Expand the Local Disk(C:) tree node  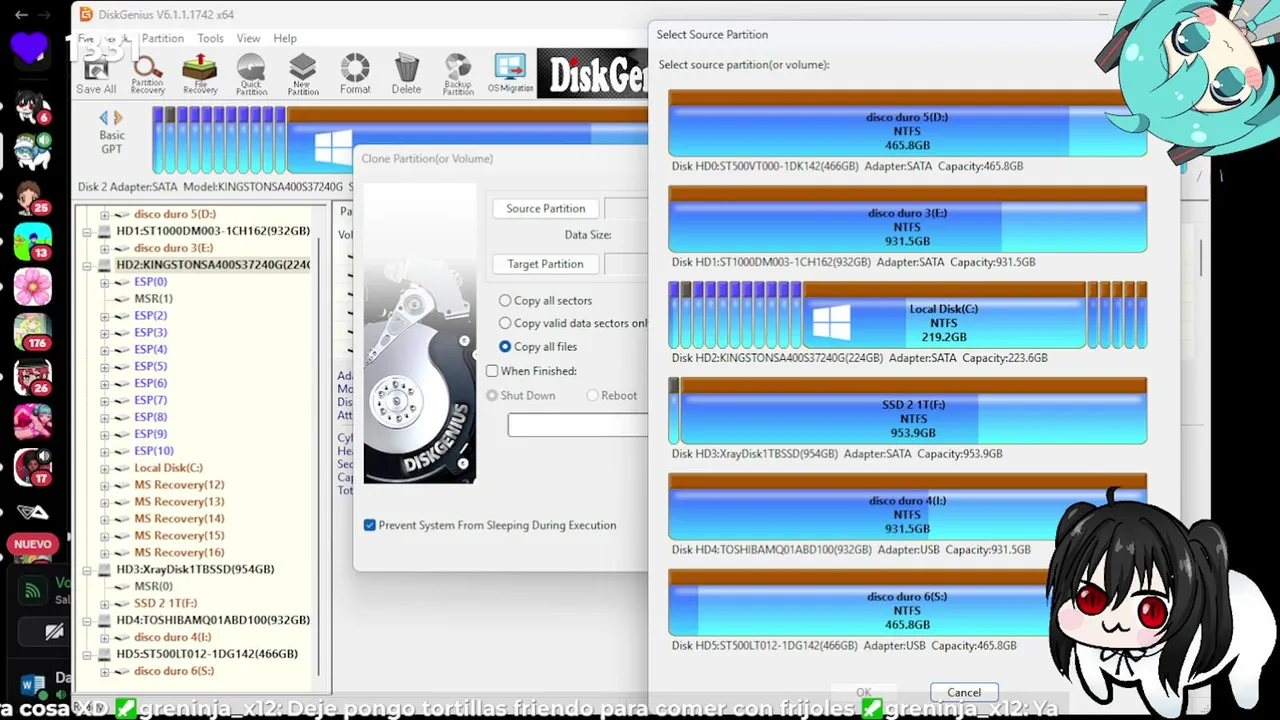104,468
